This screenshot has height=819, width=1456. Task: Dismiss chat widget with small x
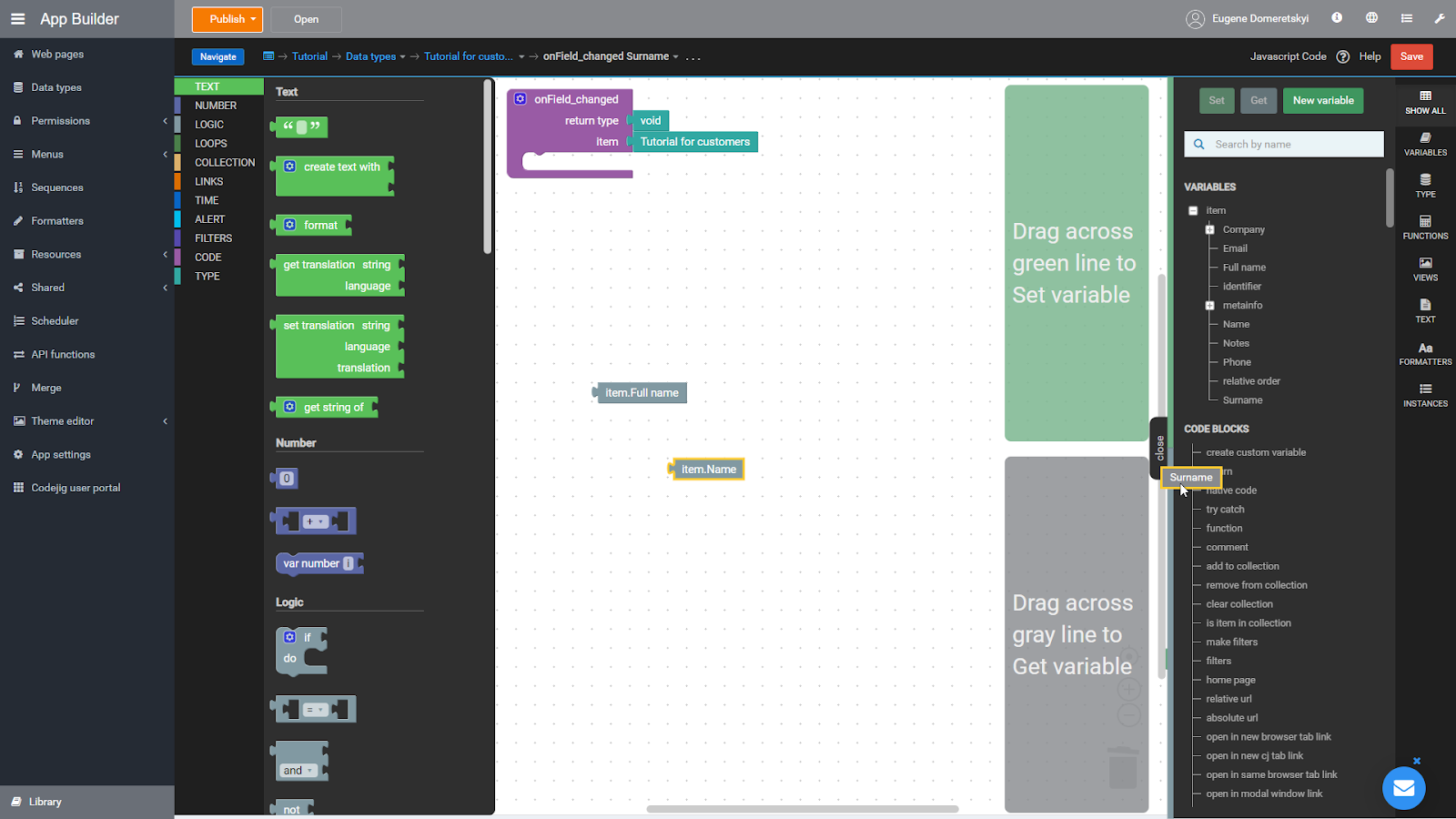pyautogui.click(x=1417, y=761)
